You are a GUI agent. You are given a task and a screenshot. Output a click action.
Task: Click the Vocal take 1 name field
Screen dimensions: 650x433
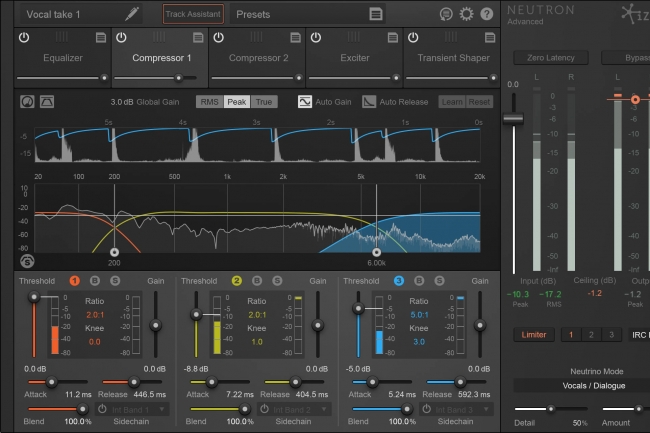(81, 14)
